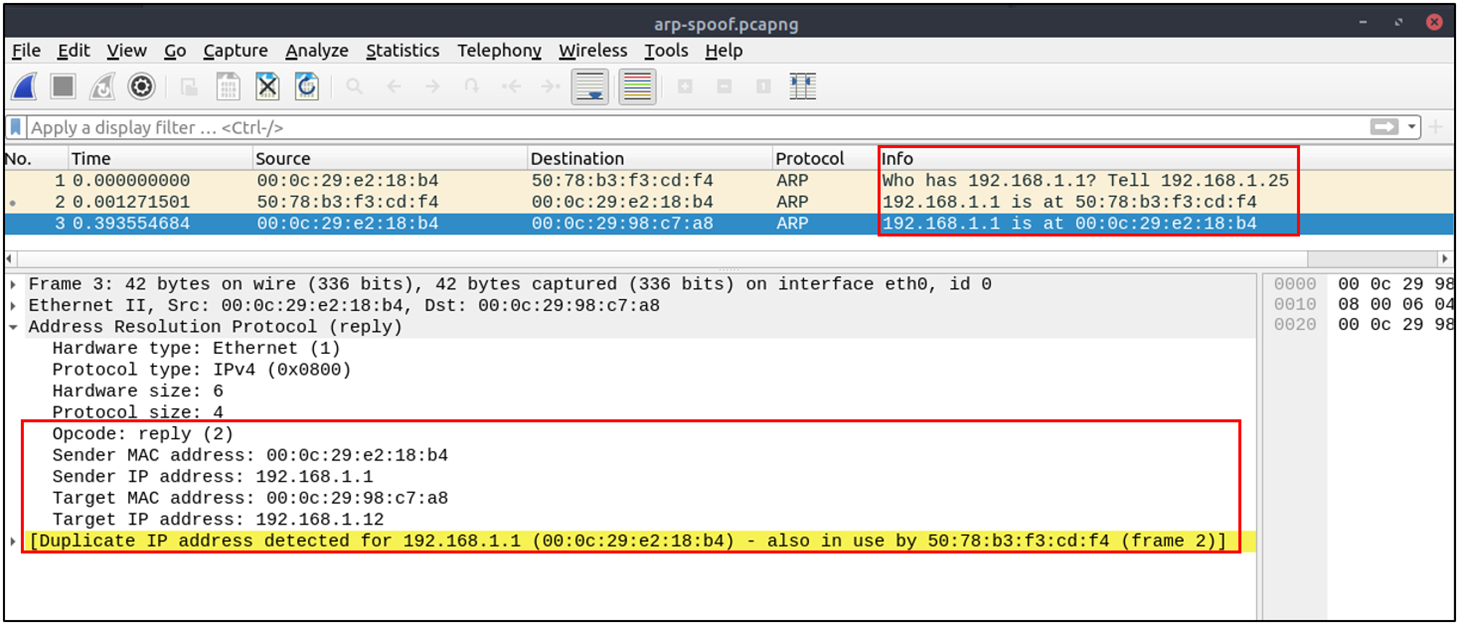Open the Capture menu
The height and width of the screenshot is (625, 1459).
click(235, 50)
